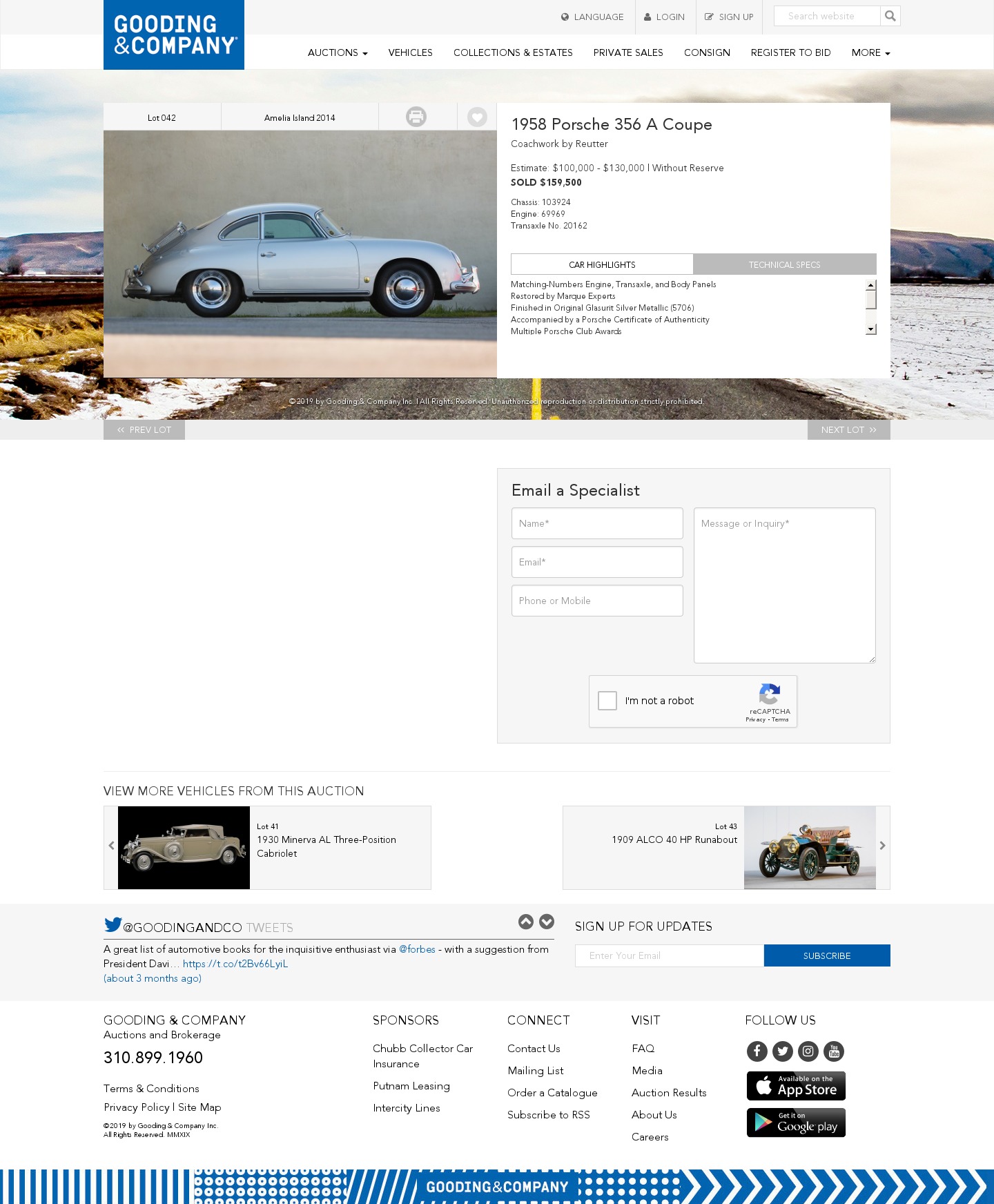Click the SIGN UP link
The width and height of the screenshot is (994, 1204).
pos(729,17)
